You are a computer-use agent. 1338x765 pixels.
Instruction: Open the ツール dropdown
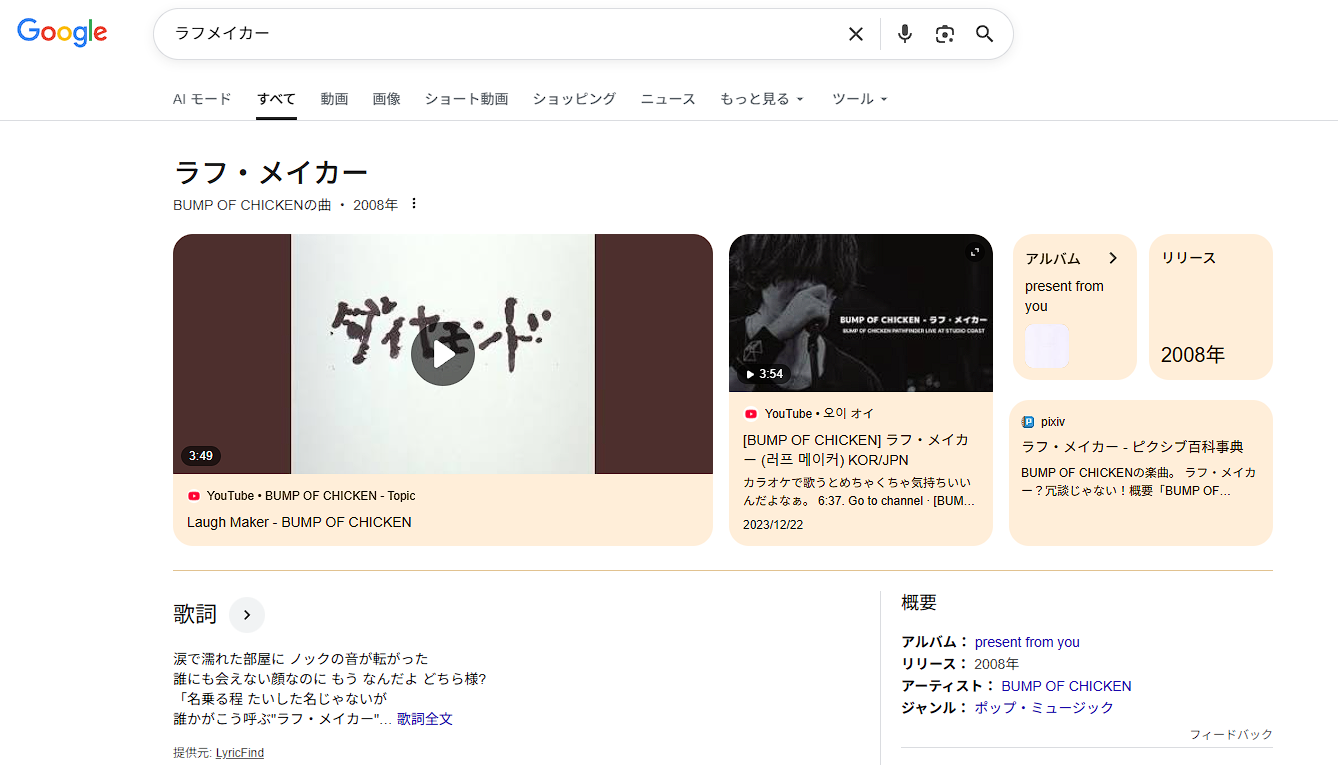click(859, 99)
